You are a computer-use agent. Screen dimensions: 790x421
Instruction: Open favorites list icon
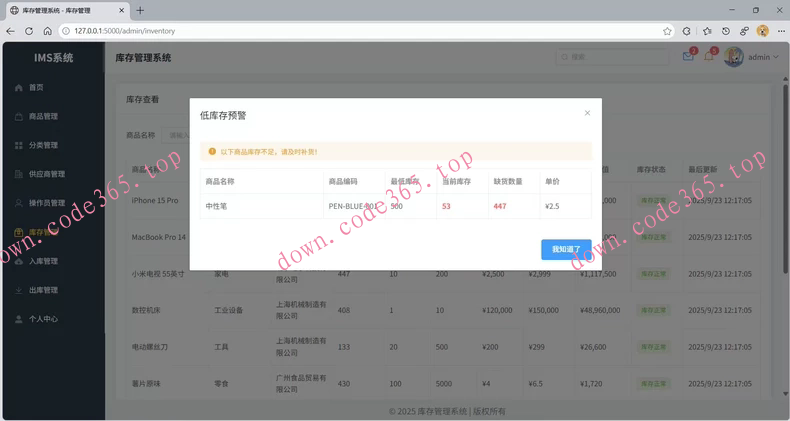point(707,31)
